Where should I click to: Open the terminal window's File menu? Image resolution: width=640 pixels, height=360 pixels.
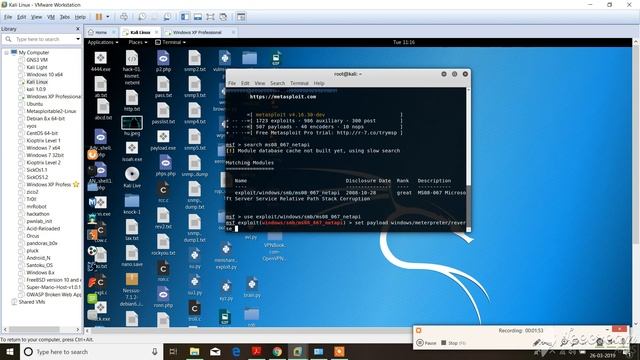click(x=232, y=83)
